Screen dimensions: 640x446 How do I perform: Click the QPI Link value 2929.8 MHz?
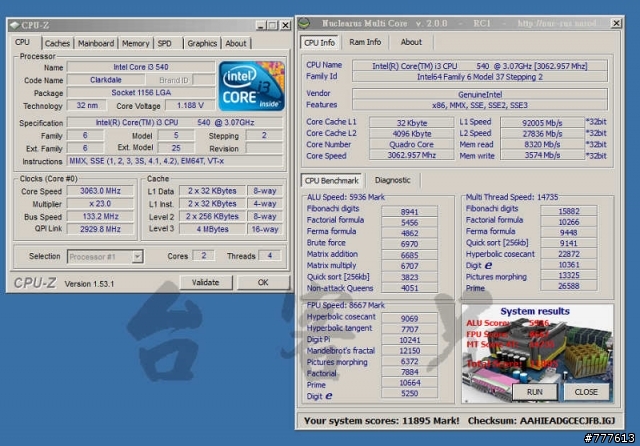point(100,229)
